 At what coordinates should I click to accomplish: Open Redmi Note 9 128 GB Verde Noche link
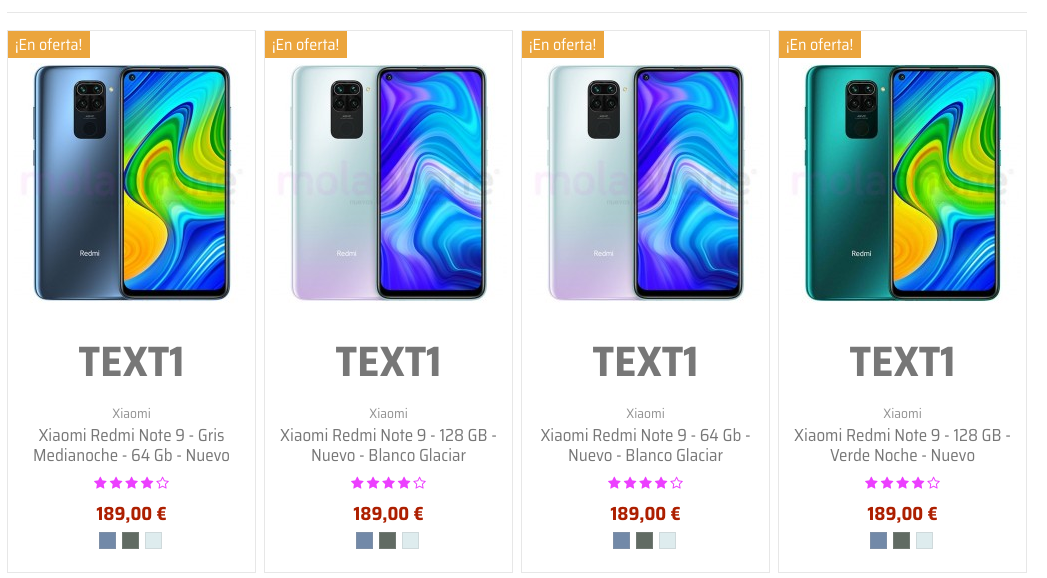click(x=902, y=445)
